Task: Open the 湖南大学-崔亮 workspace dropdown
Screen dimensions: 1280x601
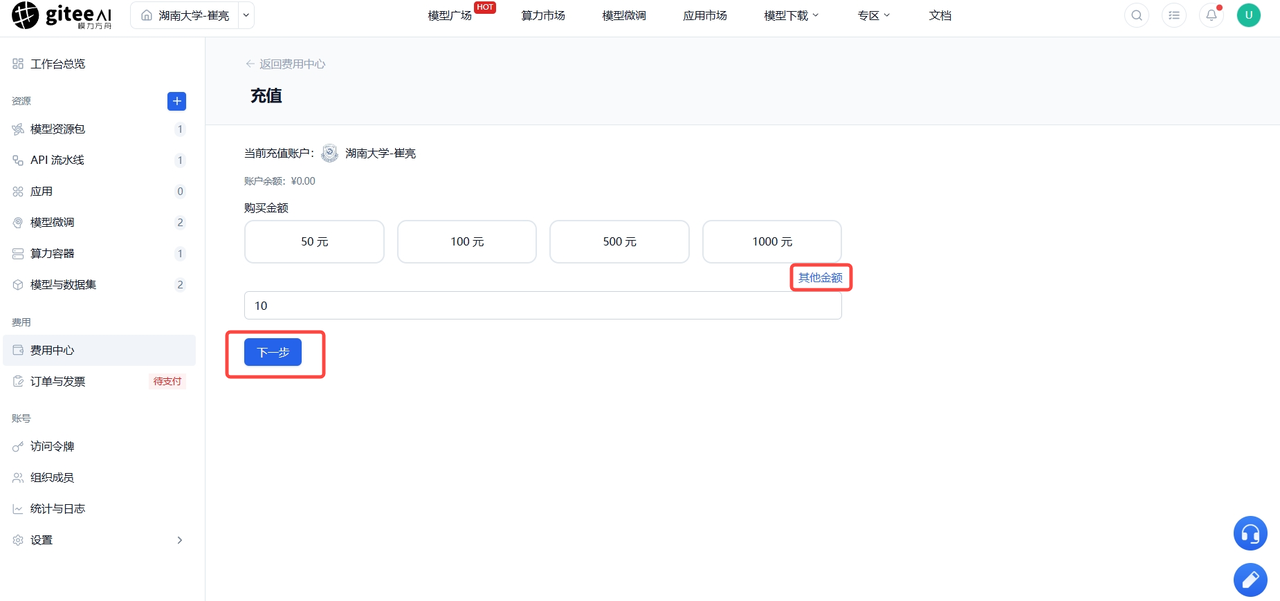Action: pos(192,16)
